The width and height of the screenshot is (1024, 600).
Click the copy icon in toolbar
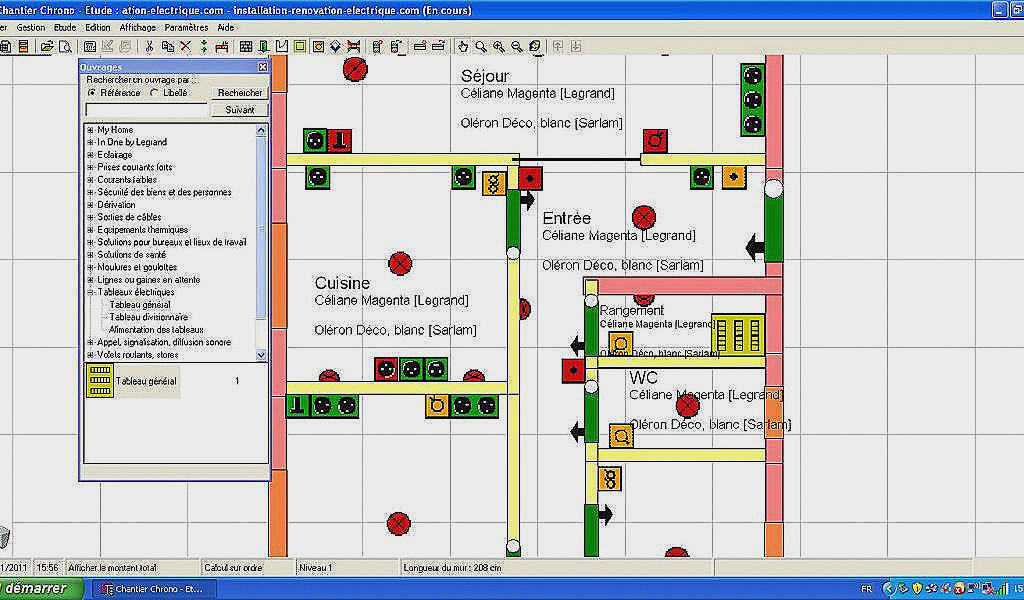168,46
